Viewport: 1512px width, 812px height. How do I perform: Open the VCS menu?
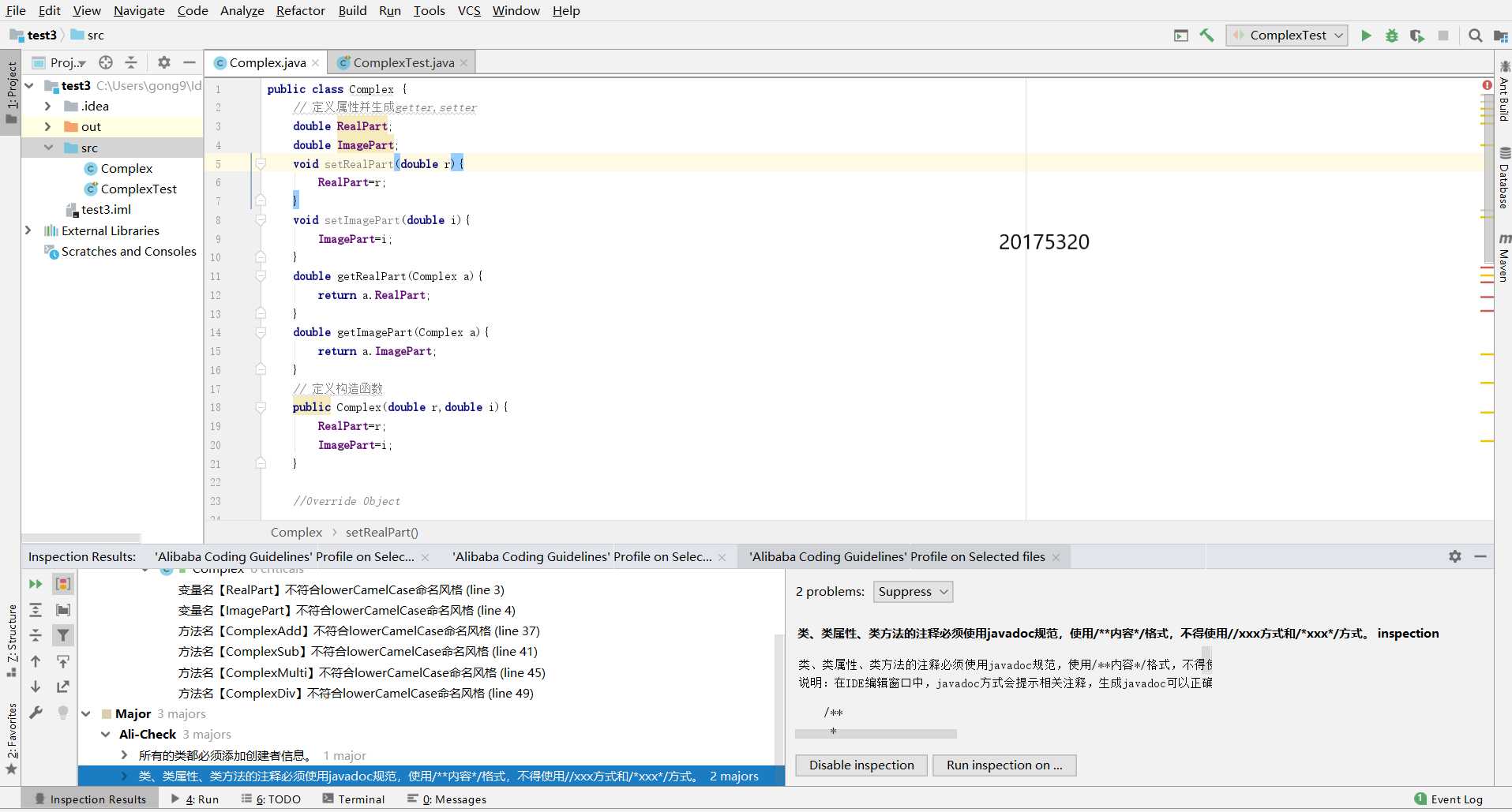469,10
